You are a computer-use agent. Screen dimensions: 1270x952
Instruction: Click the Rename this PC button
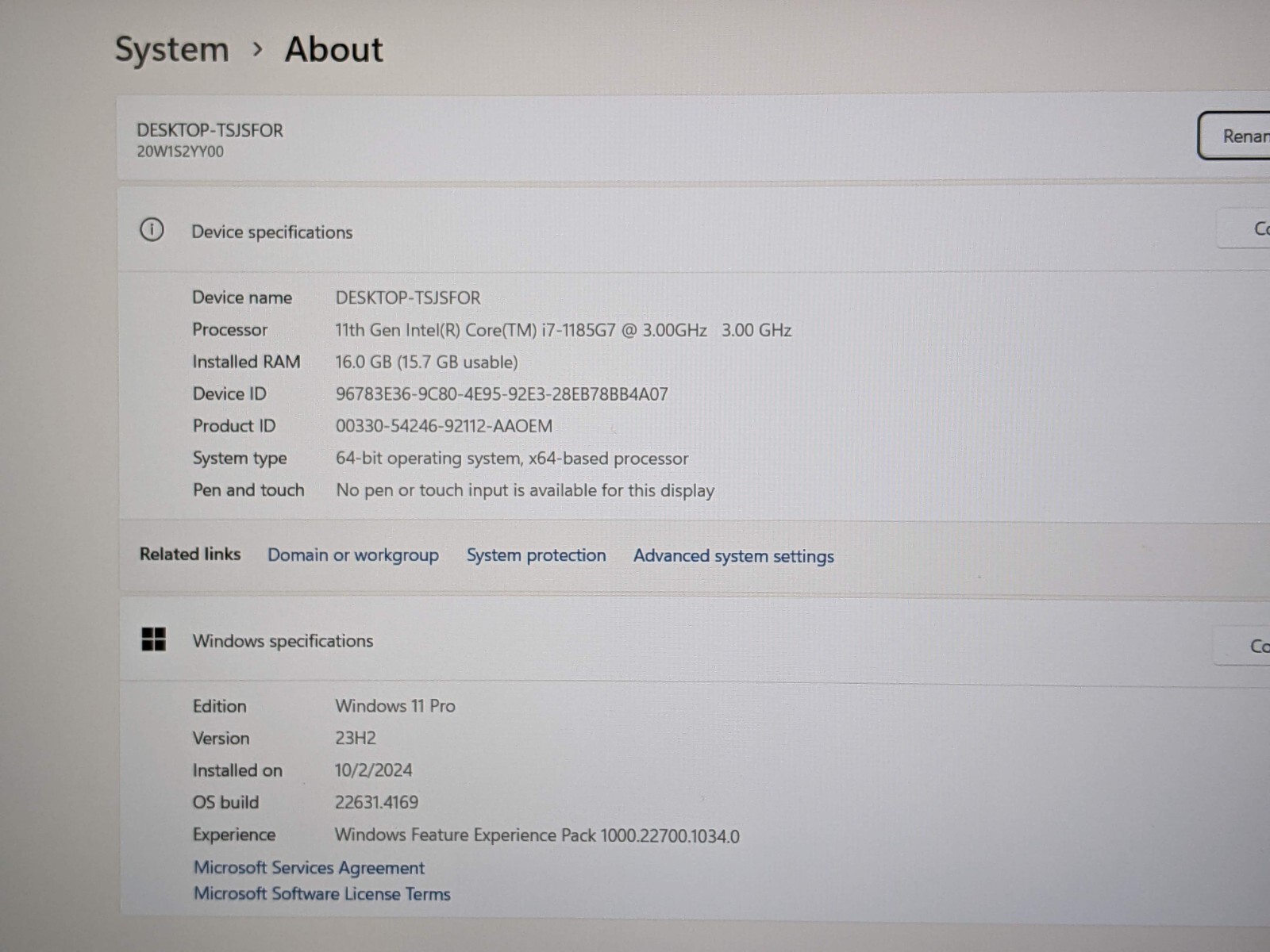[1234, 136]
